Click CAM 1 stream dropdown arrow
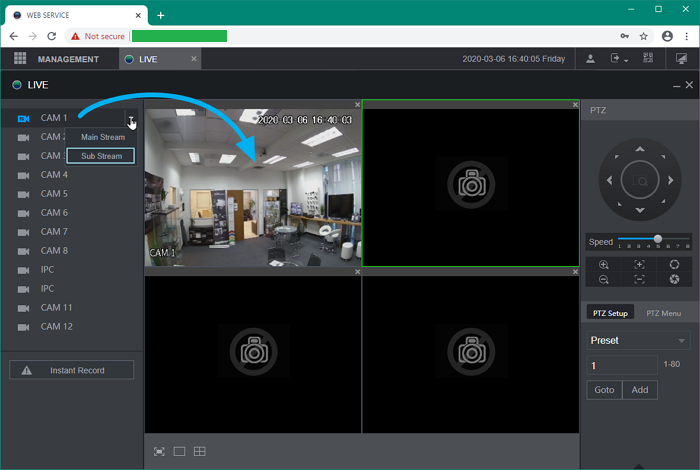 130,118
